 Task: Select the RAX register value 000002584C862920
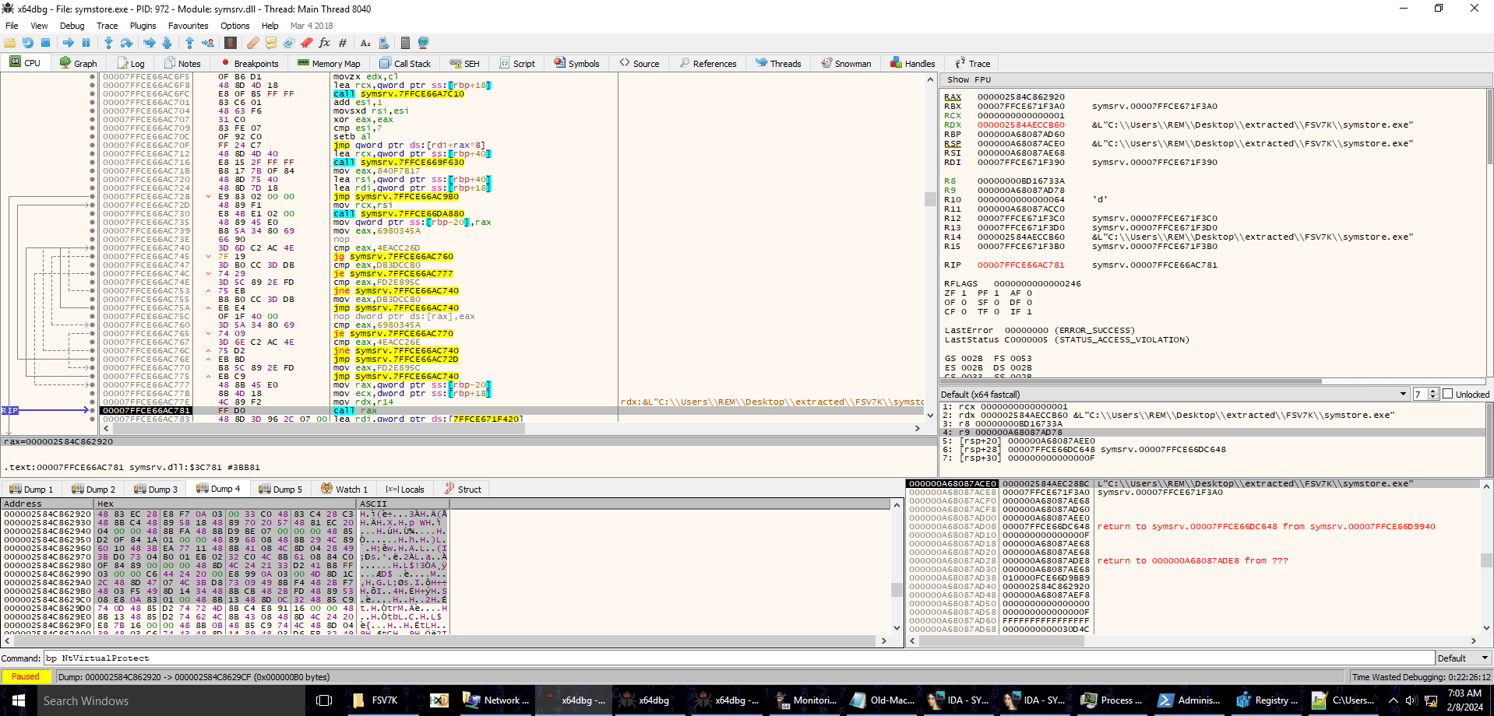[x=1020, y=97]
